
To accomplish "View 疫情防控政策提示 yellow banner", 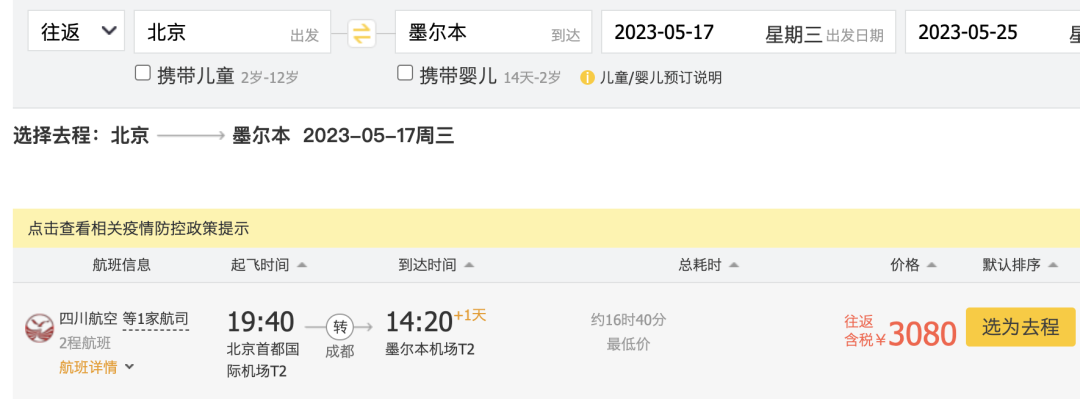I will coord(546,228).
